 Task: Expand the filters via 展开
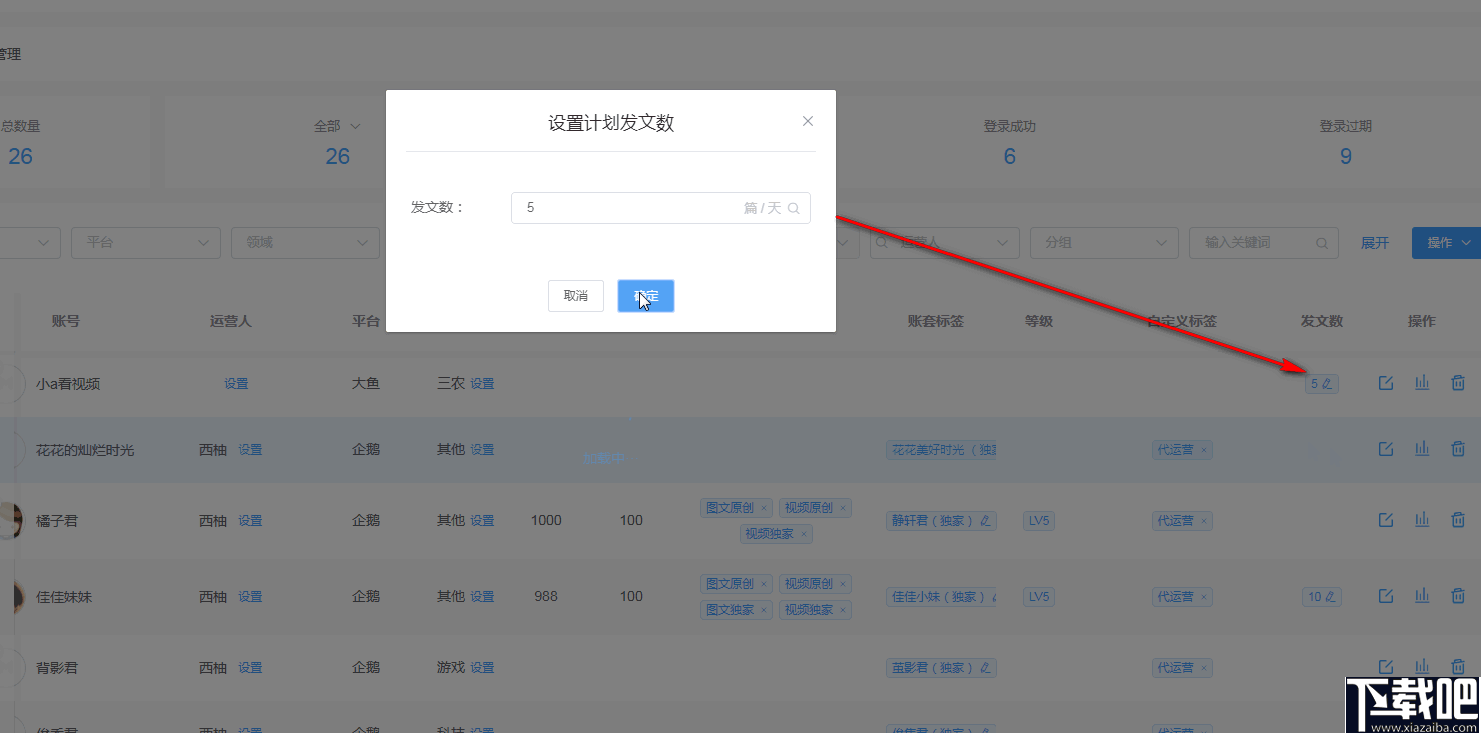(x=1374, y=242)
